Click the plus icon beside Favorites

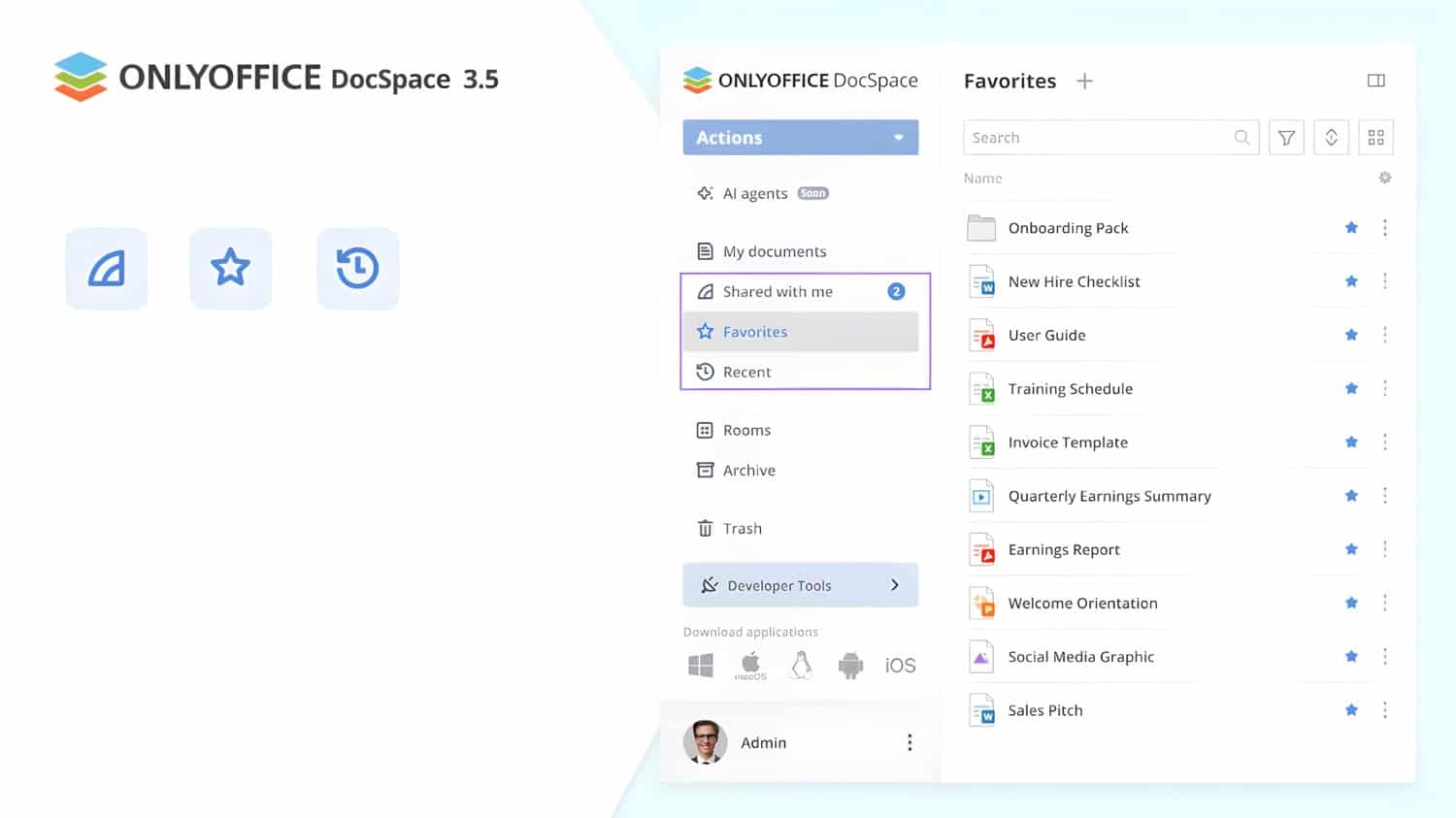click(x=1084, y=82)
